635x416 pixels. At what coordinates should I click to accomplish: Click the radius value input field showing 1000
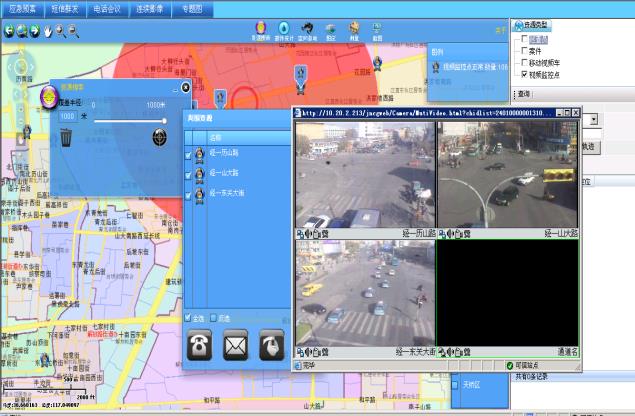(x=67, y=117)
